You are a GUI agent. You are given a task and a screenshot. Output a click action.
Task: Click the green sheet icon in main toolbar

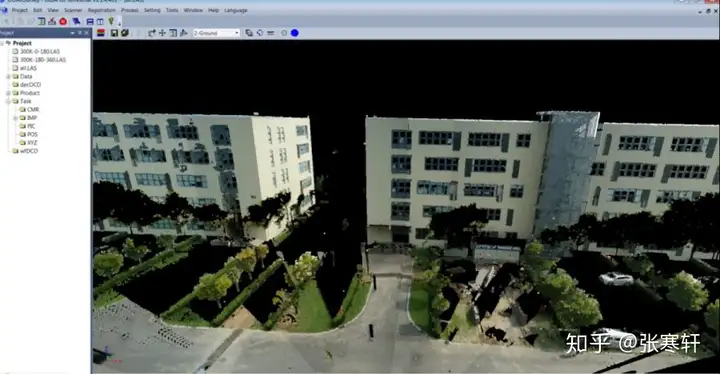41,22
